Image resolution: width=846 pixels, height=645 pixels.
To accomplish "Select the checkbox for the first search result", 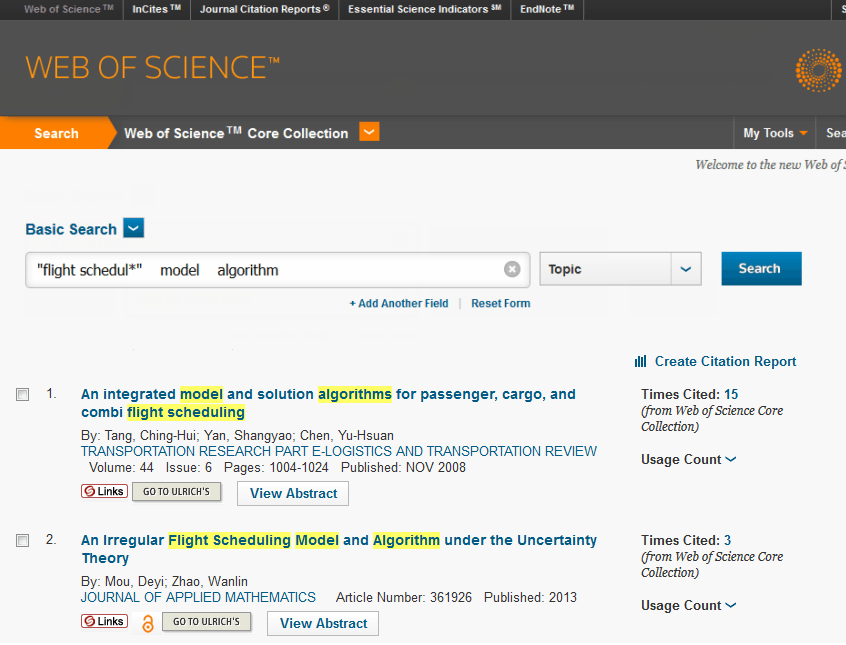I will click(22, 394).
